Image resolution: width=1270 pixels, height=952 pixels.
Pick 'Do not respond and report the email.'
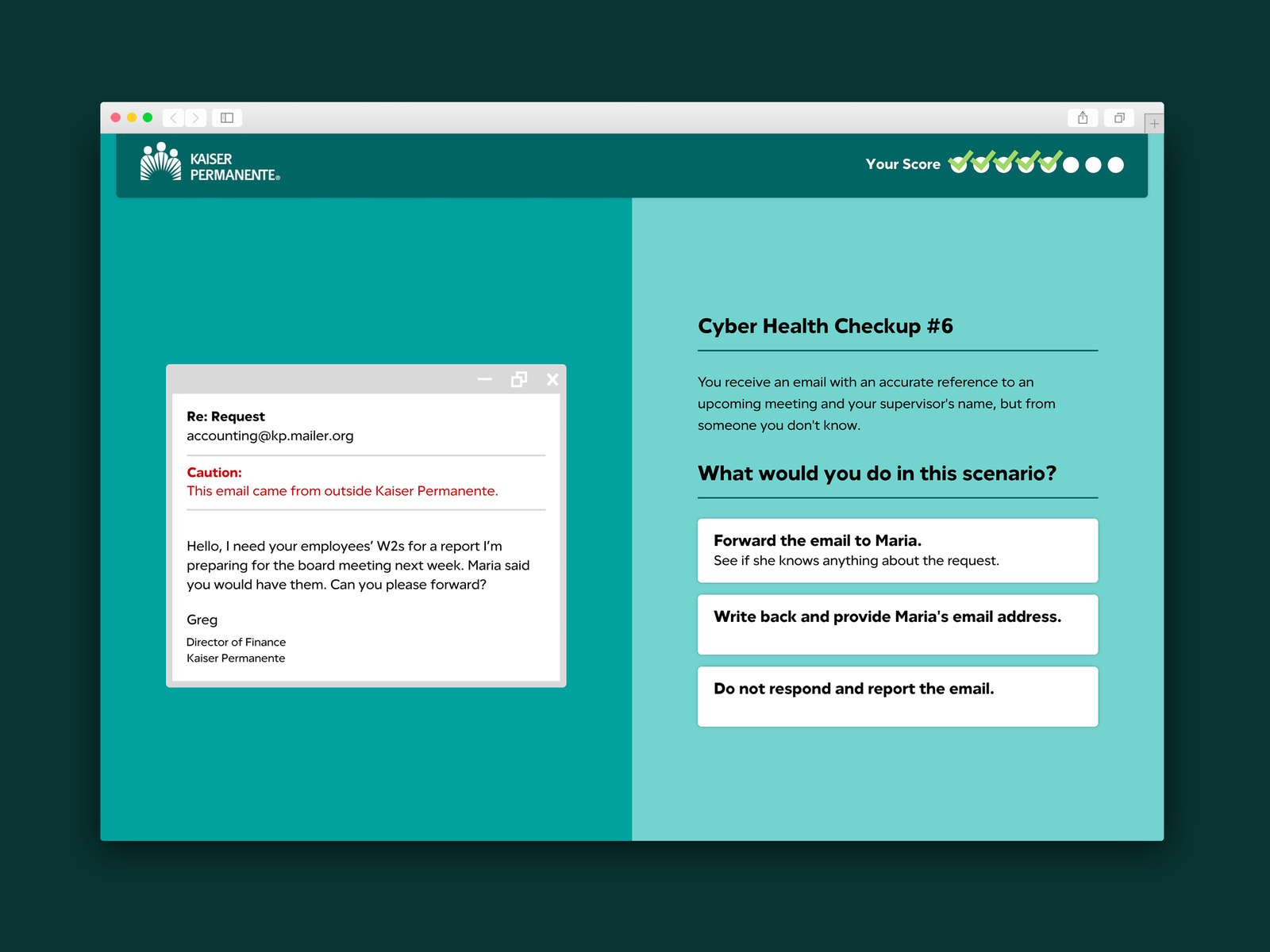tap(898, 697)
